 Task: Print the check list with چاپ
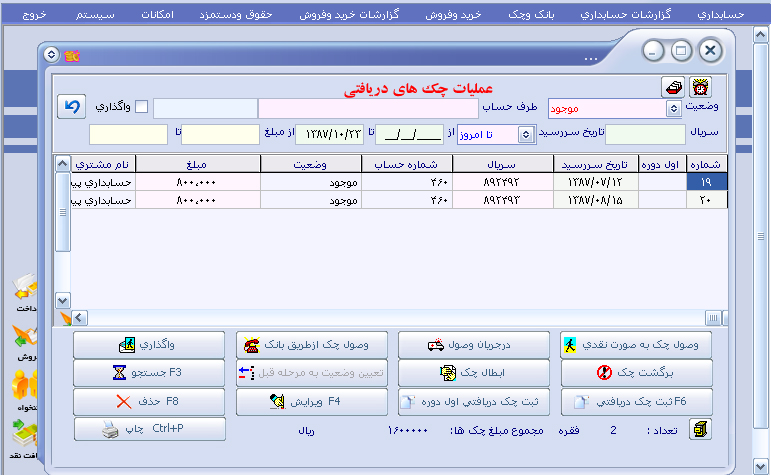click(150, 430)
